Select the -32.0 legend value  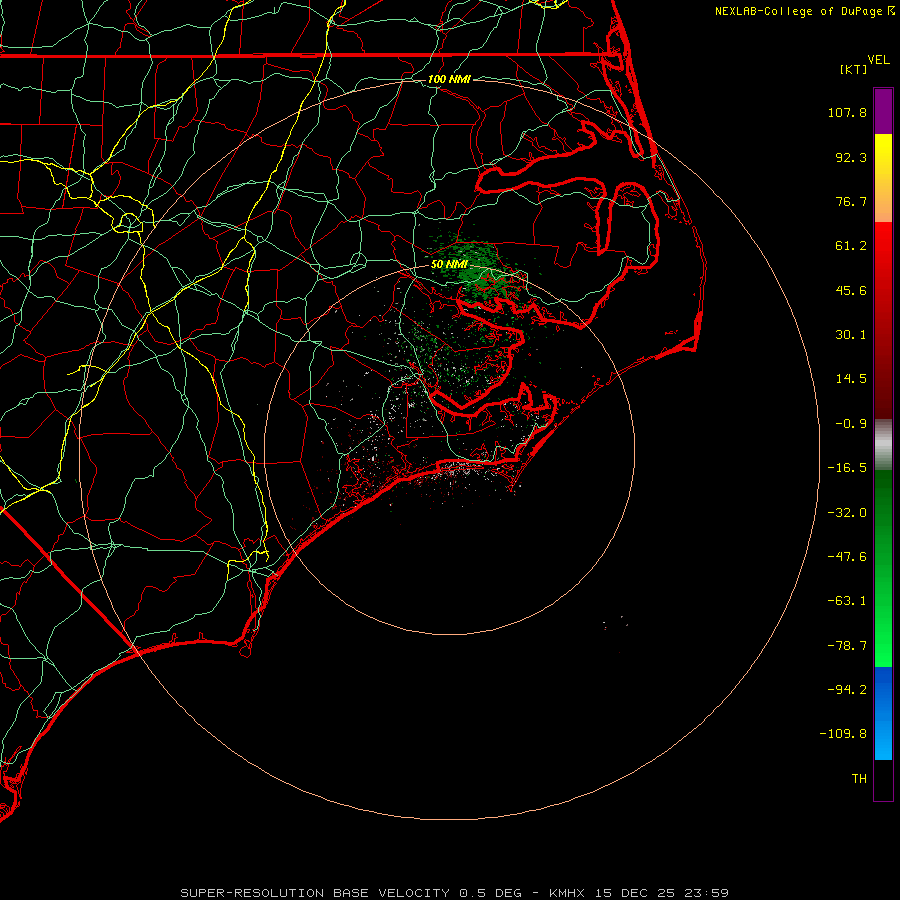(x=847, y=513)
